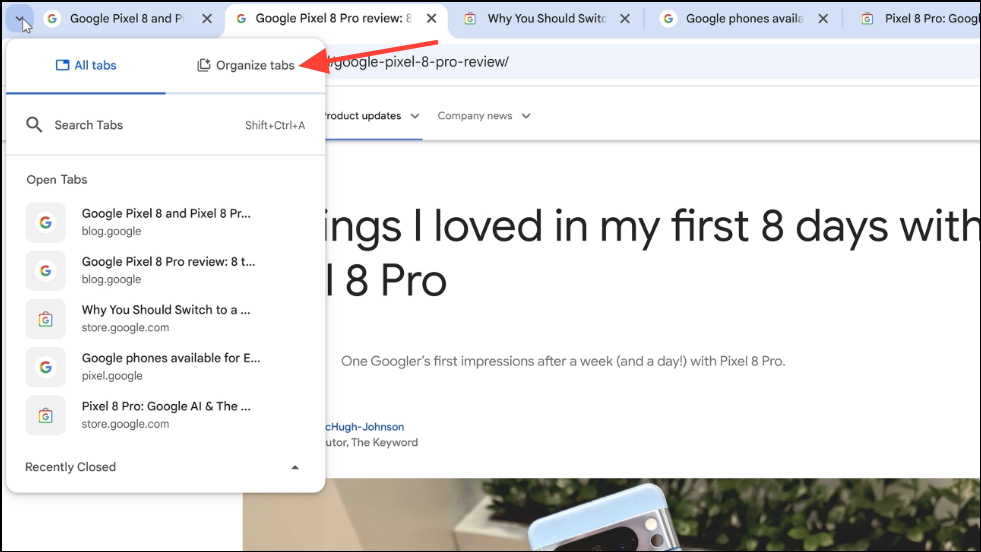Switch to the Organize tabs tab

[246, 66]
